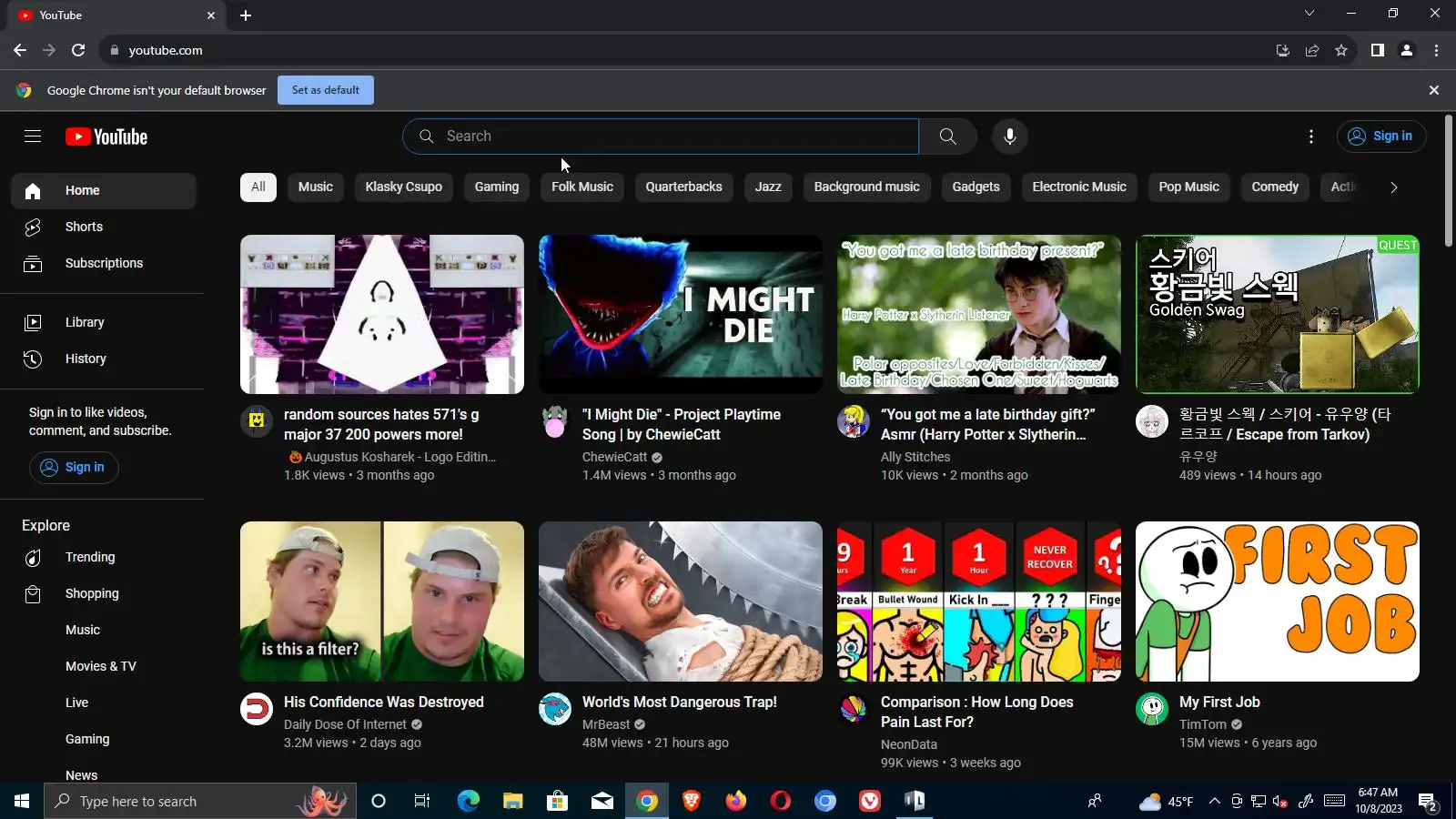The width and height of the screenshot is (1456, 819).
Task: Filter by Gaming chip
Action: 497,187
